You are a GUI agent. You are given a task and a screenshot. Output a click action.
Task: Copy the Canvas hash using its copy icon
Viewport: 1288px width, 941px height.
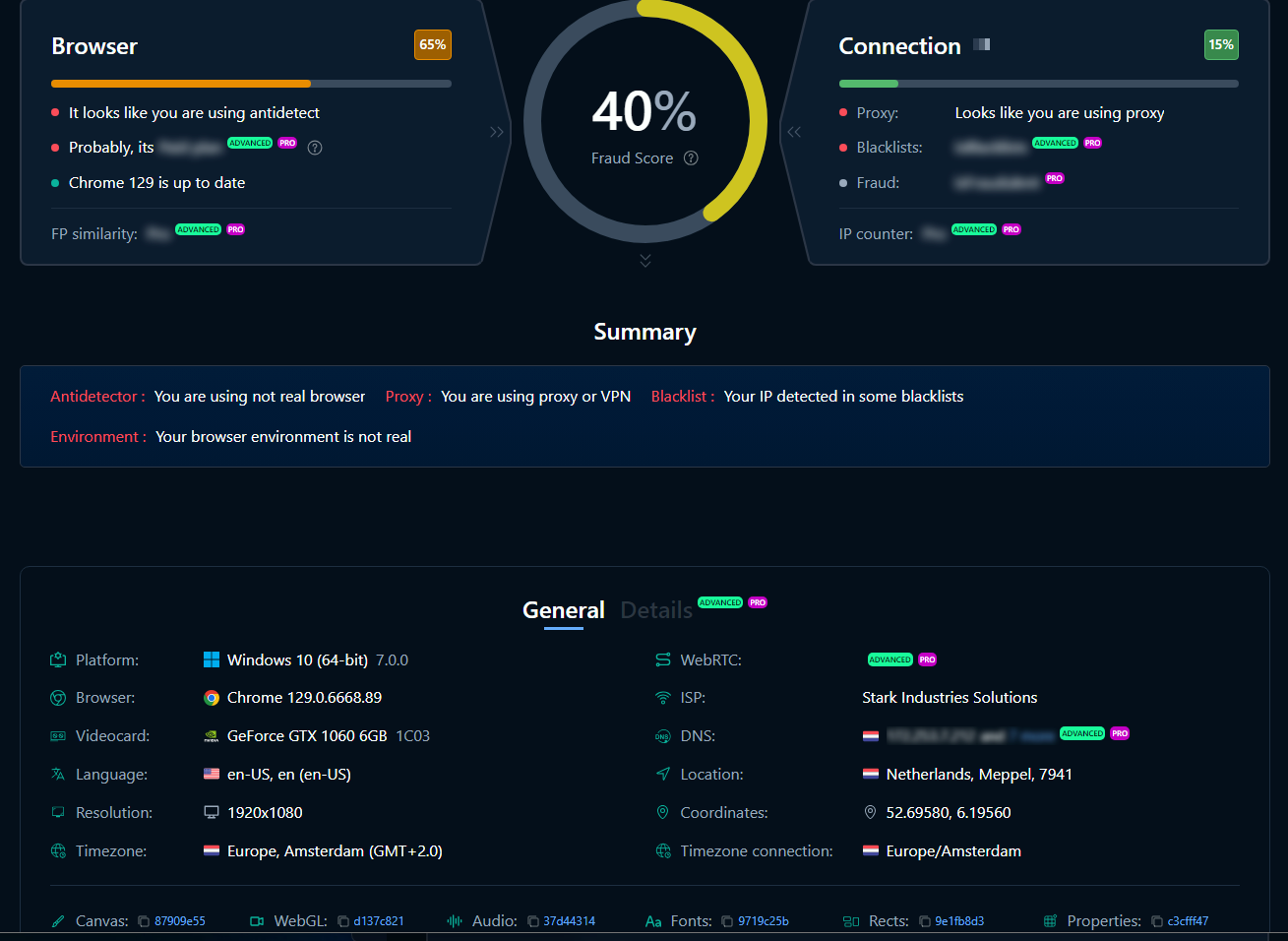144,922
